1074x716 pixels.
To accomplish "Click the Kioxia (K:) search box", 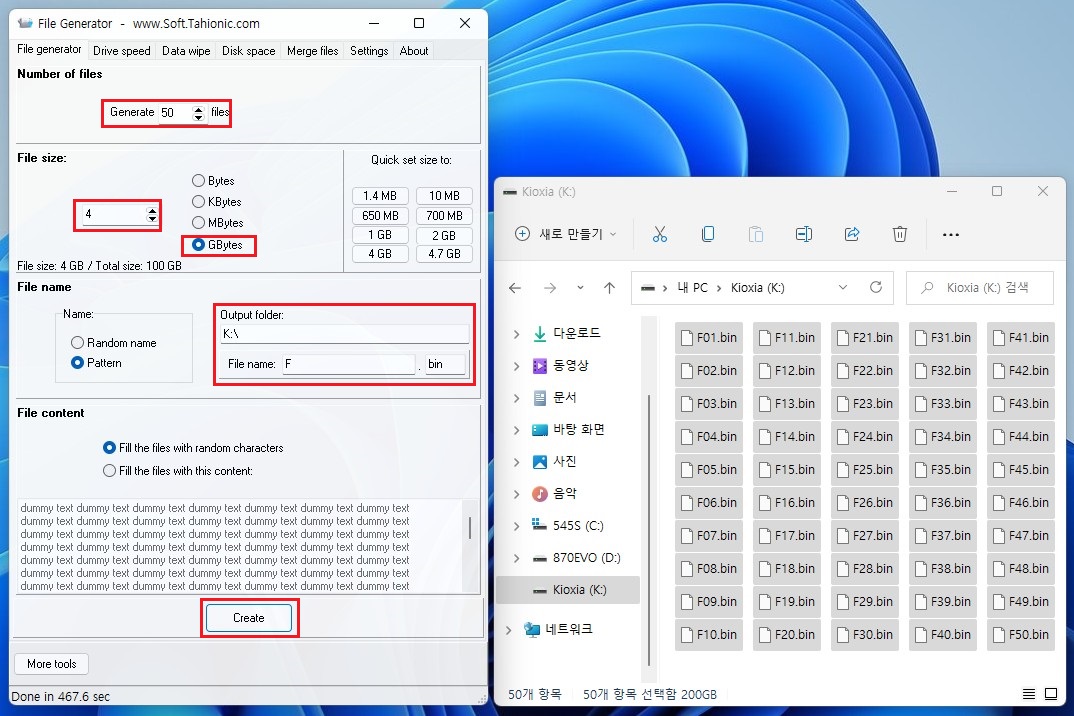I will [x=979, y=288].
